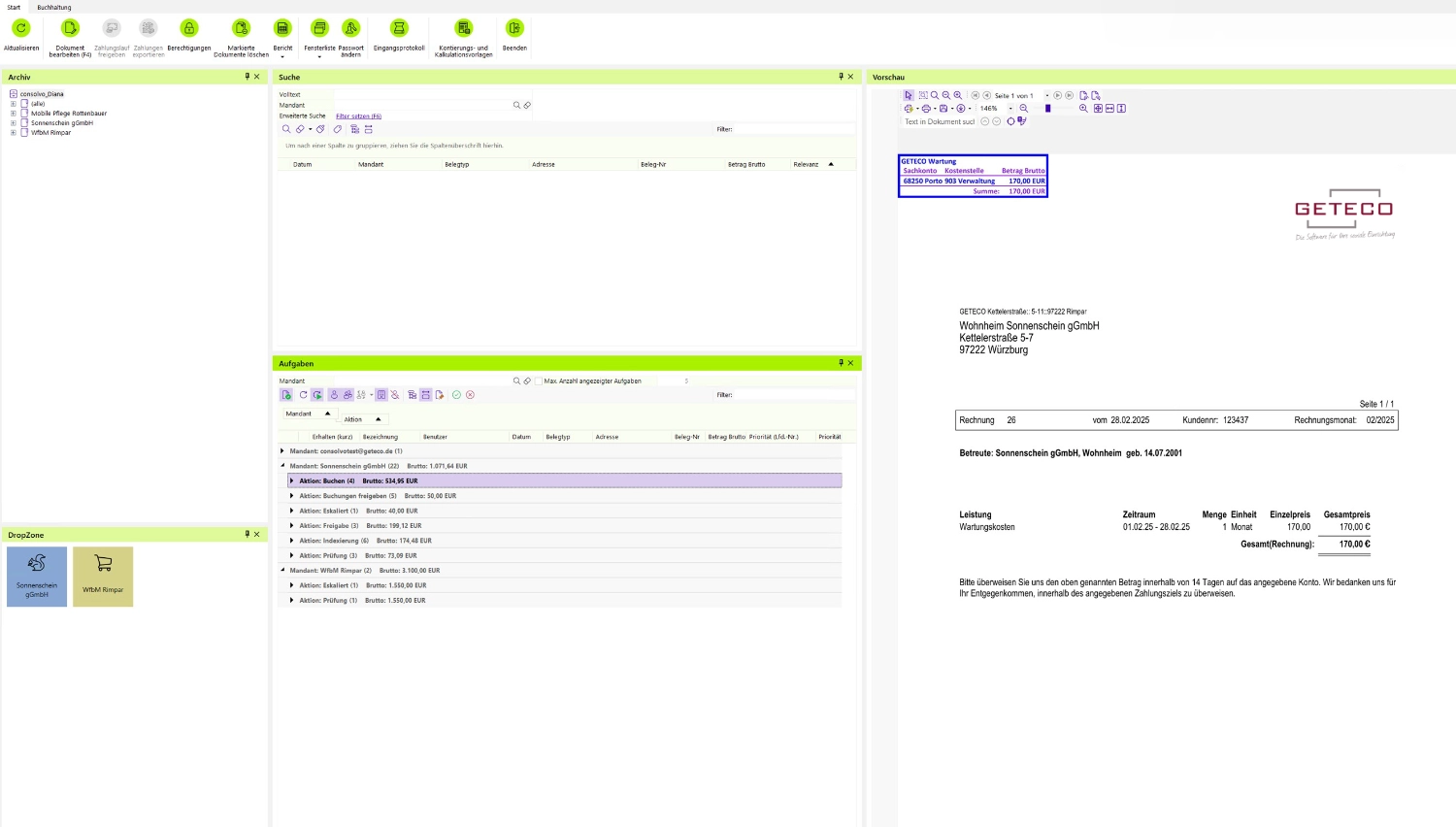Open the Eingangsprotokoll
Screen dimensions: 1456x827
(399, 30)
